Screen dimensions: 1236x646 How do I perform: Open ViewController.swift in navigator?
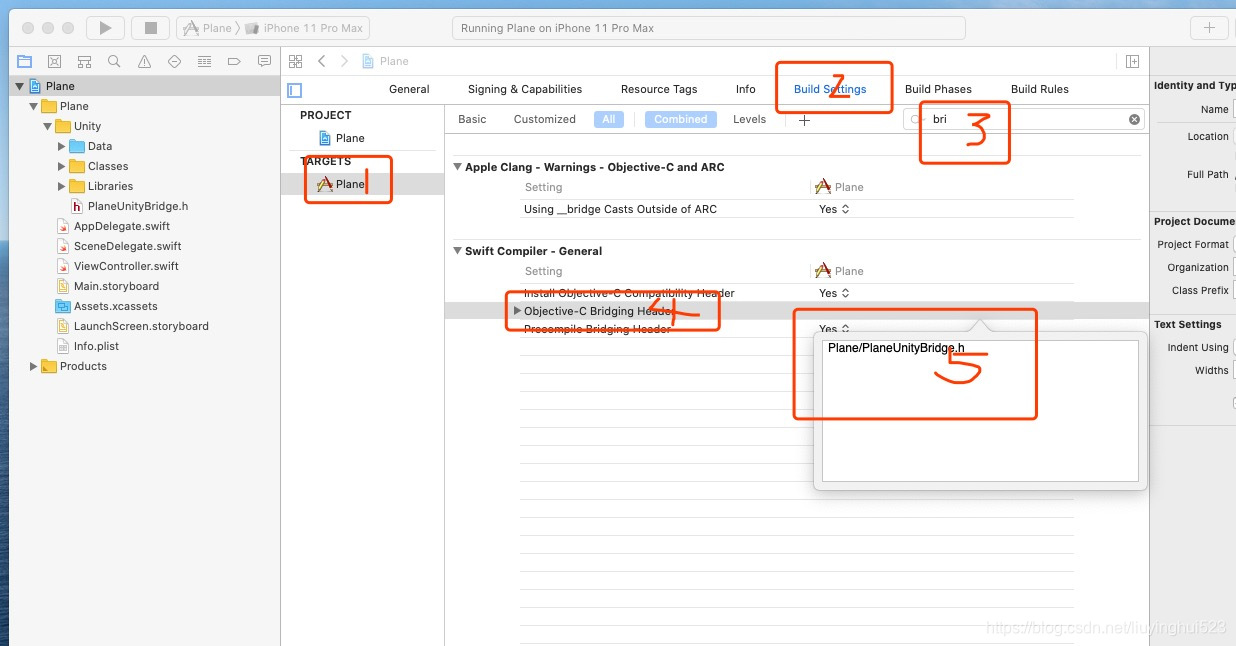tap(126, 266)
